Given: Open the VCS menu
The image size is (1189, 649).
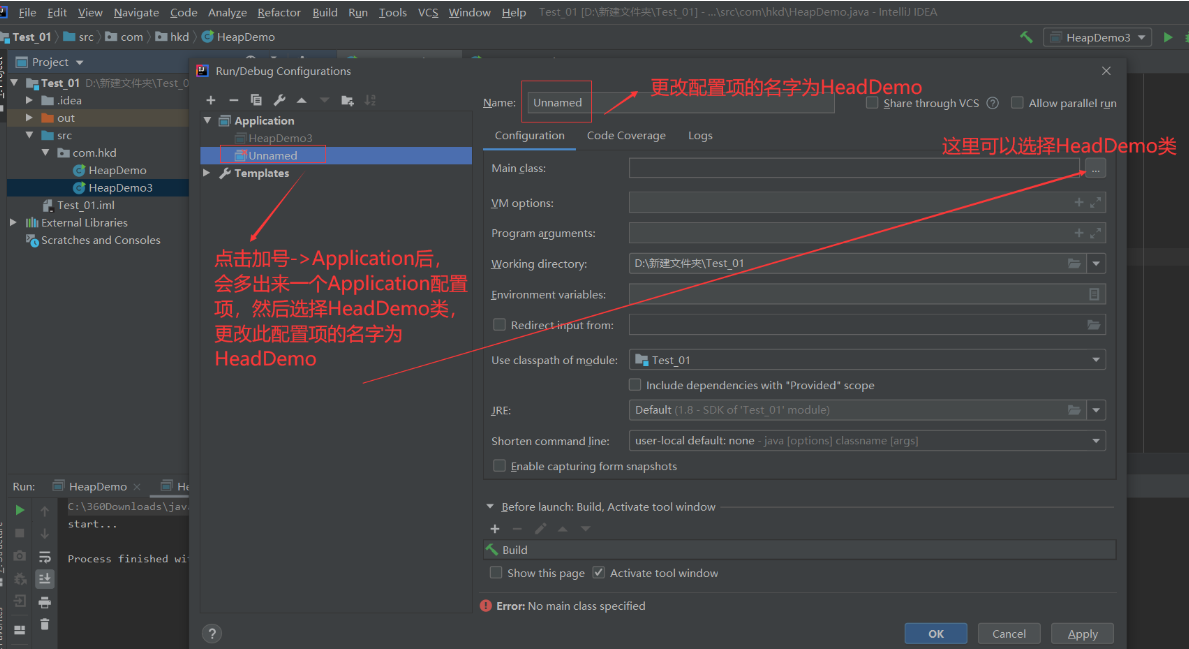Looking at the screenshot, I should pos(428,12).
